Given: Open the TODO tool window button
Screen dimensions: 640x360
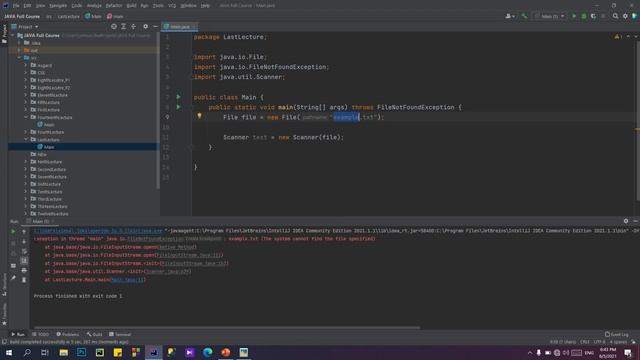Looking at the screenshot, I should tap(40, 334).
